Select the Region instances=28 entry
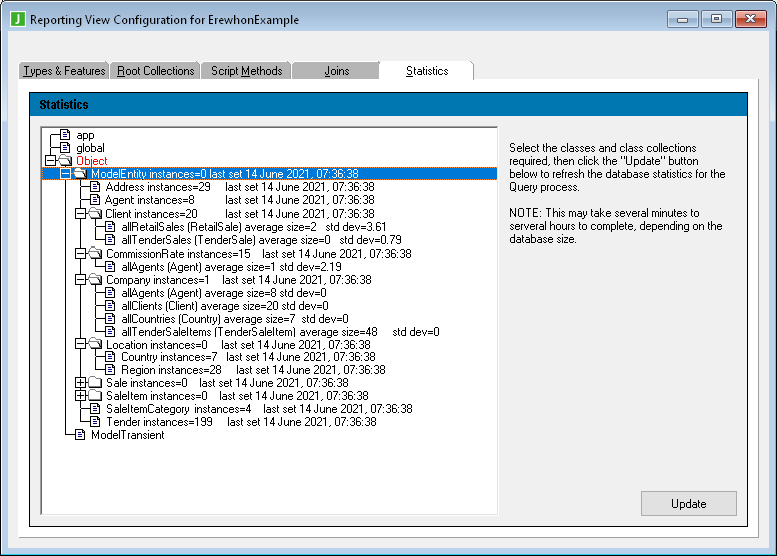777x556 pixels. [x=171, y=370]
